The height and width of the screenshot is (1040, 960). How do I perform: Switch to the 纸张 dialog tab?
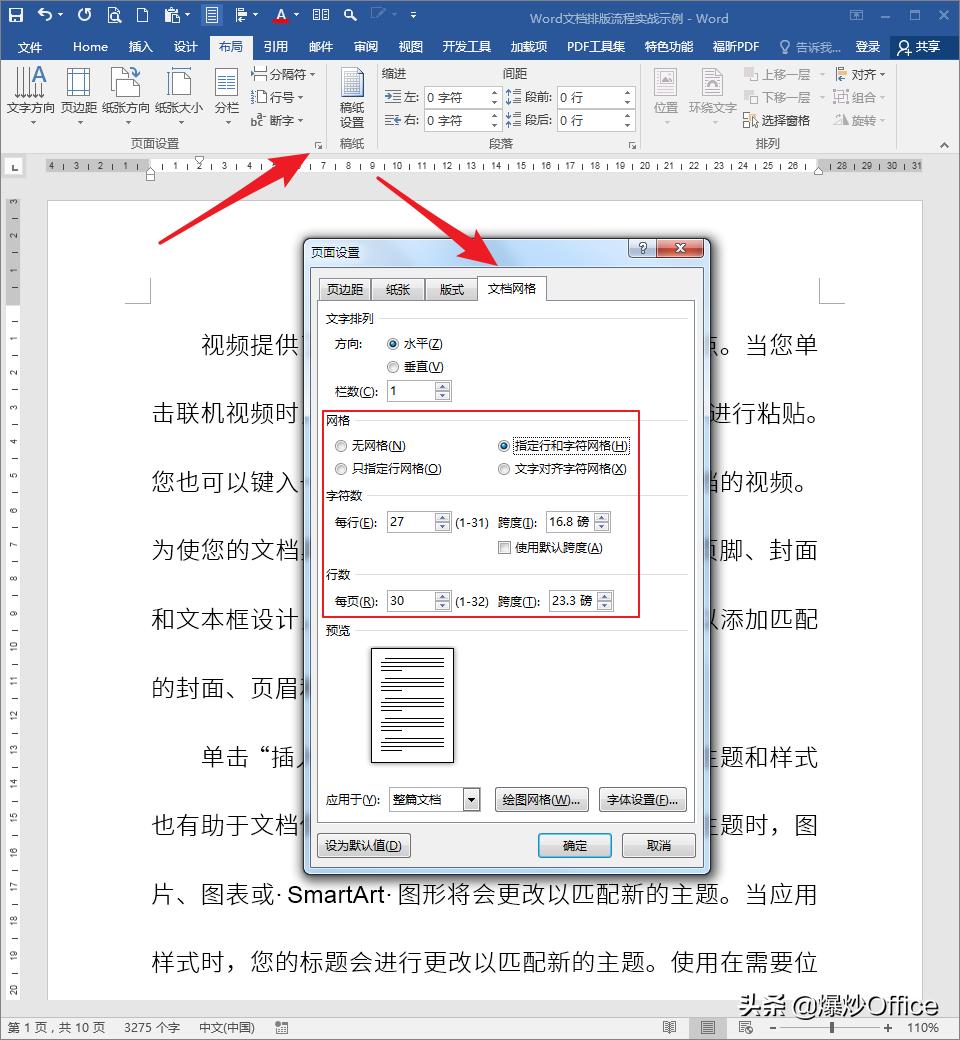tap(398, 288)
